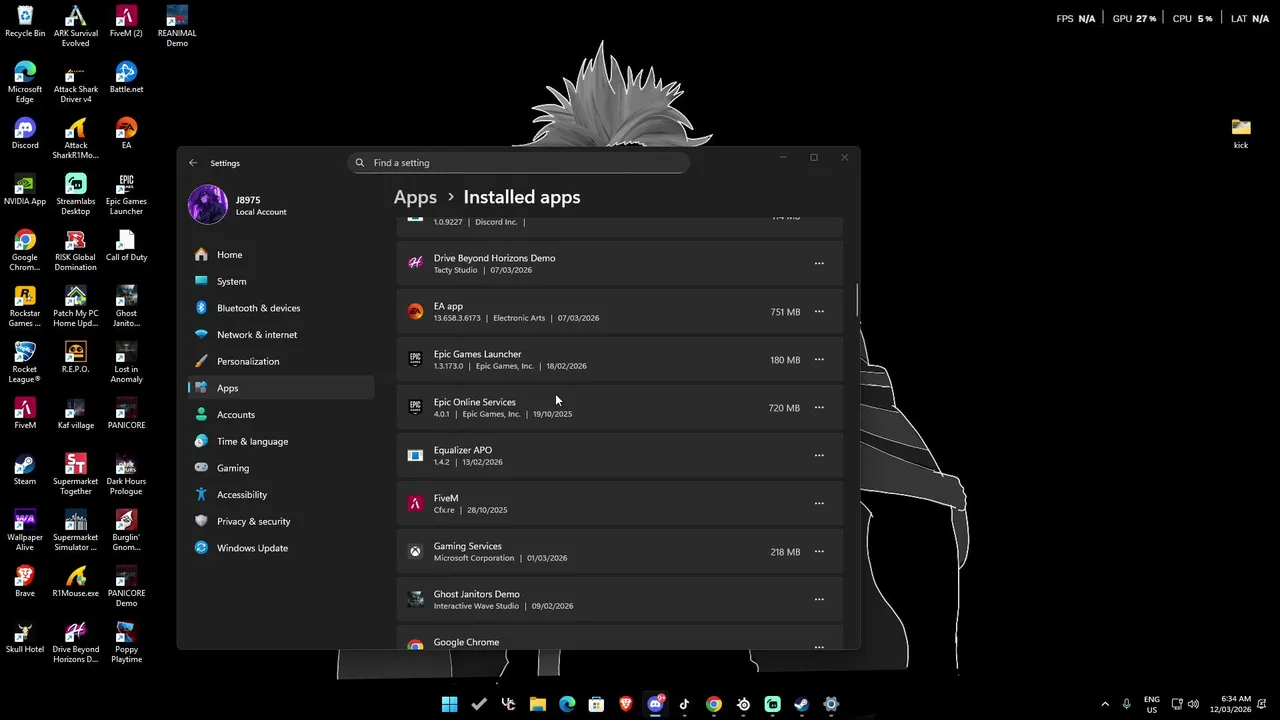1280x720 pixels.
Task: Select the Equalizer APO list entry
Action: [620, 456]
